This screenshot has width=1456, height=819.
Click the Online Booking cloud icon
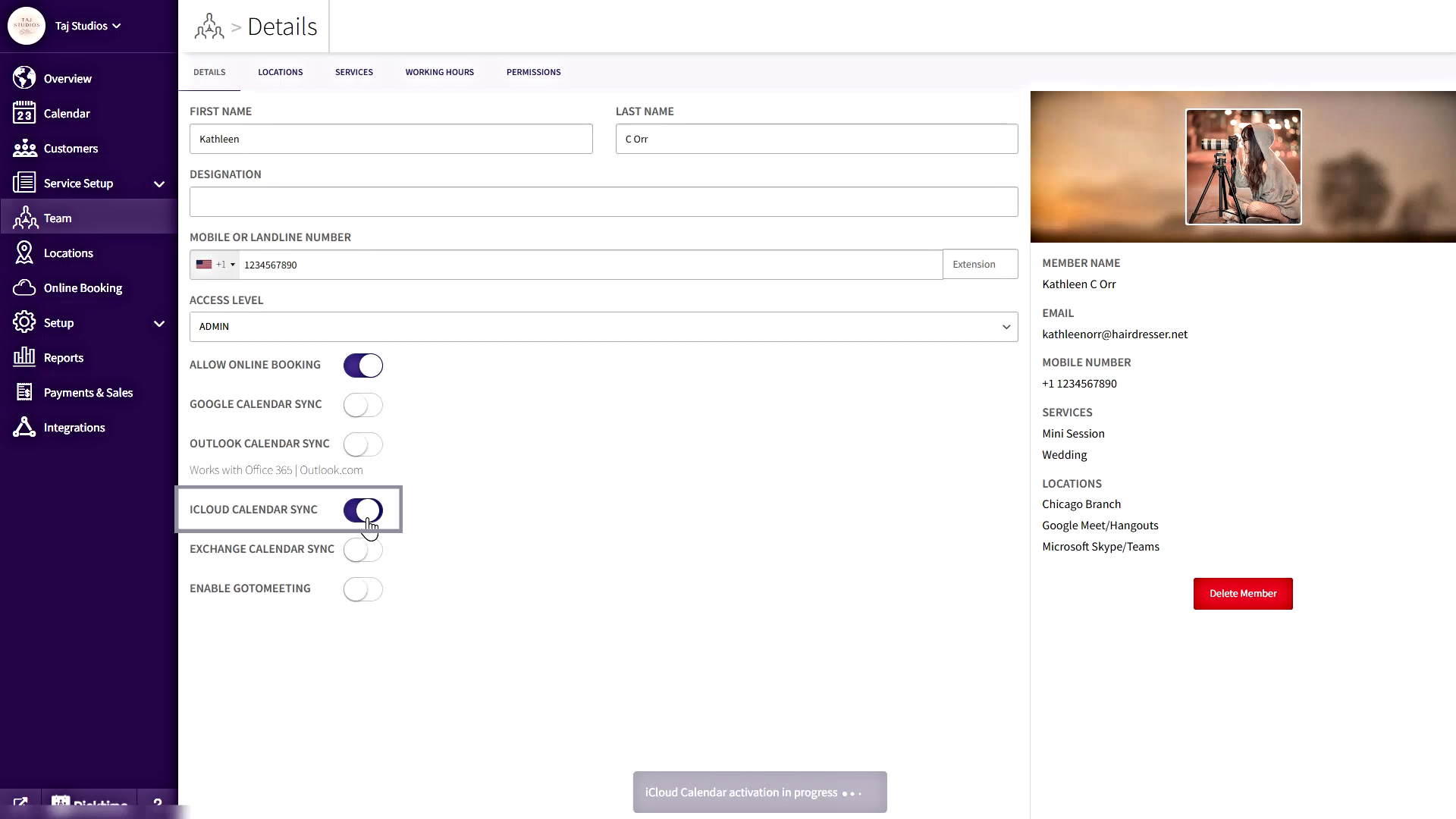24,287
